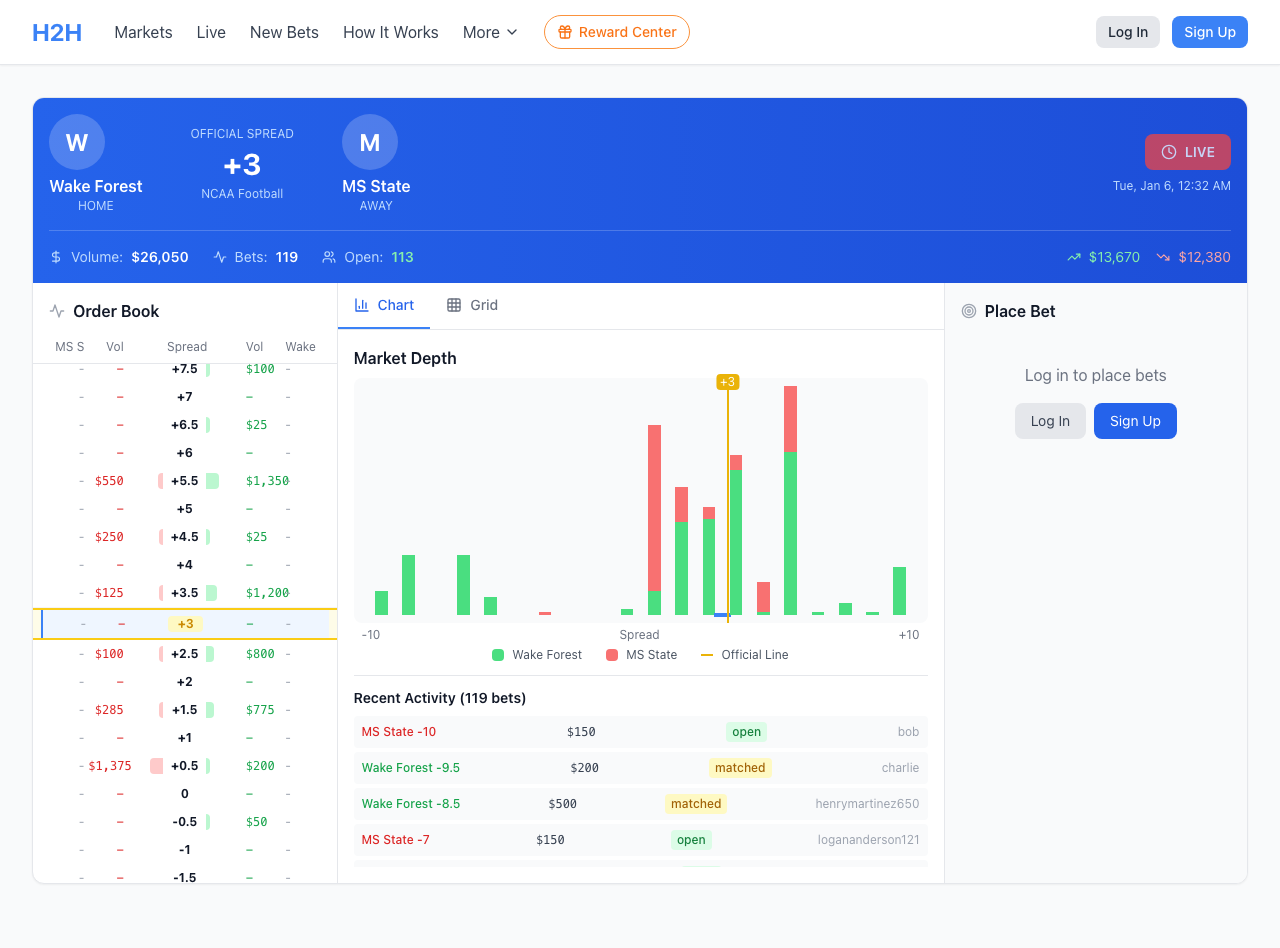This screenshot has width=1280, height=948.
Task: Click the MS State 'M' team avatar
Action: pos(370,142)
